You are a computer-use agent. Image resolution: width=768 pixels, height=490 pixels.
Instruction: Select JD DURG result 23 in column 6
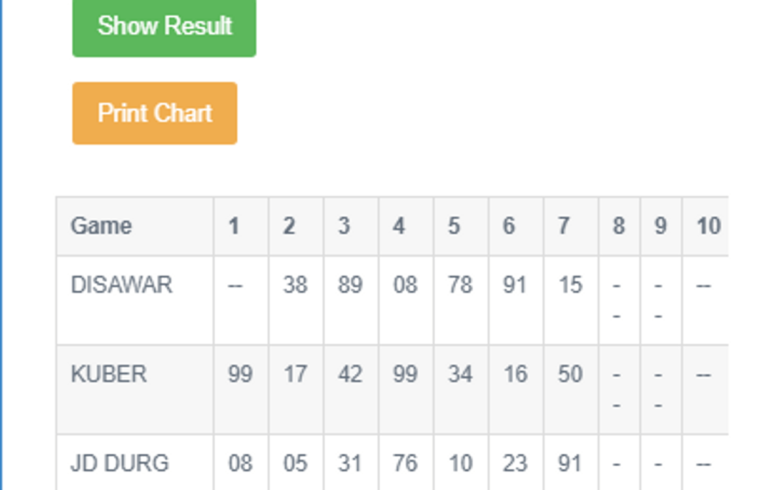coord(515,464)
